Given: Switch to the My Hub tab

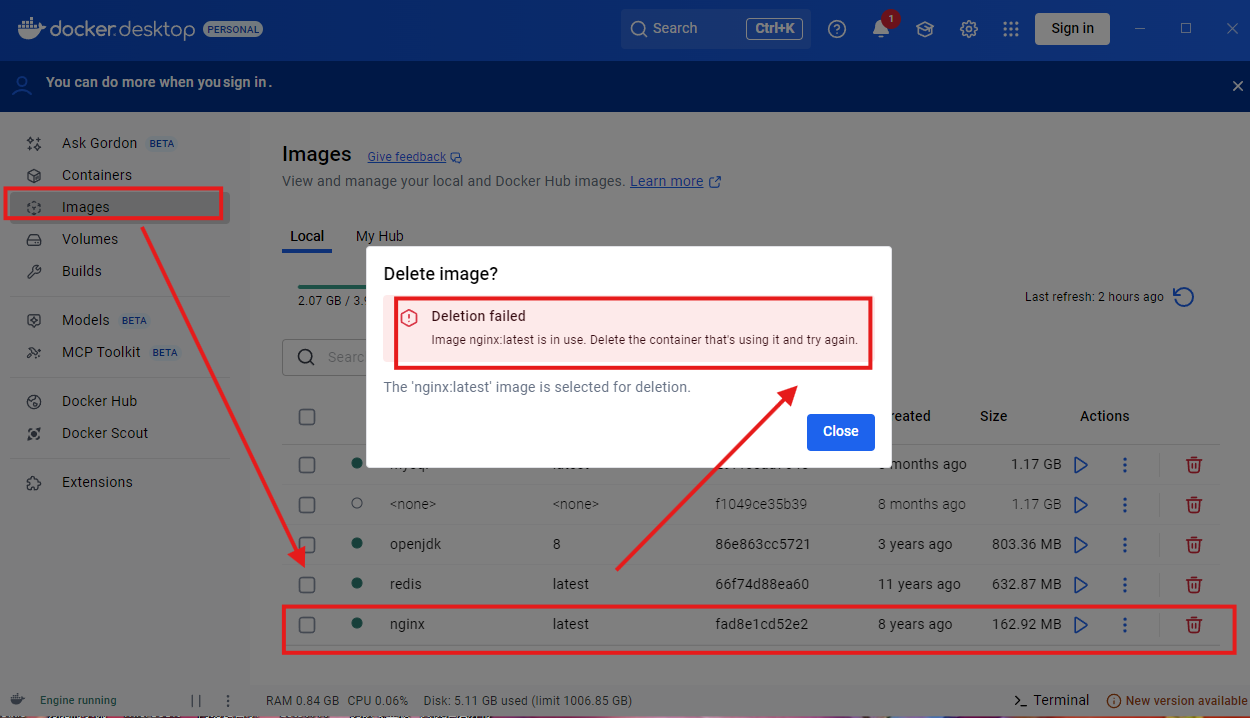Looking at the screenshot, I should 380,236.
